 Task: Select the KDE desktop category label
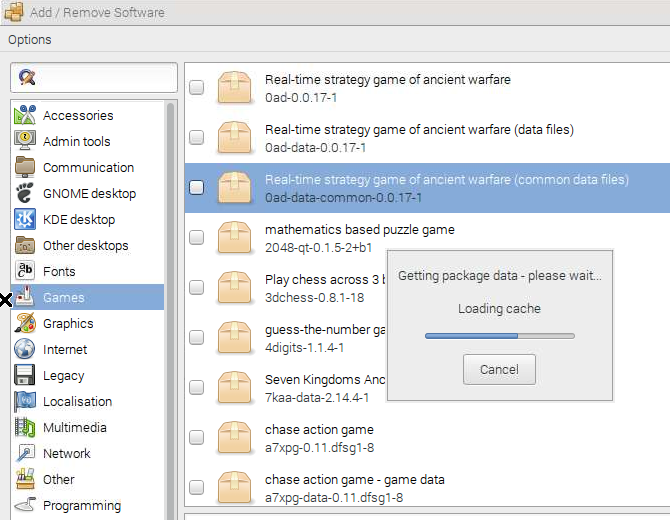click(79, 220)
